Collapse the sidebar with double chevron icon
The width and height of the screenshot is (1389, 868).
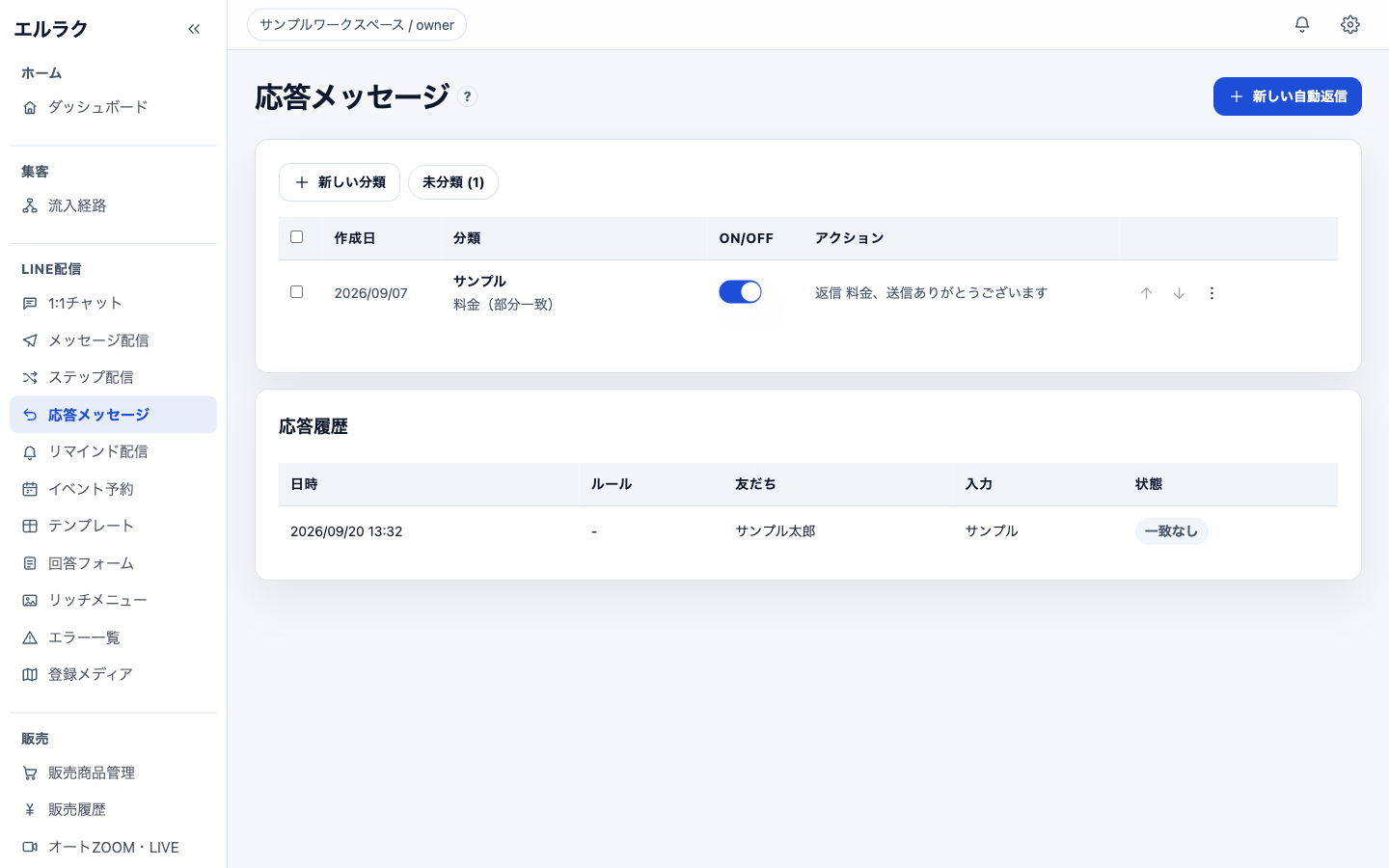click(x=194, y=29)
